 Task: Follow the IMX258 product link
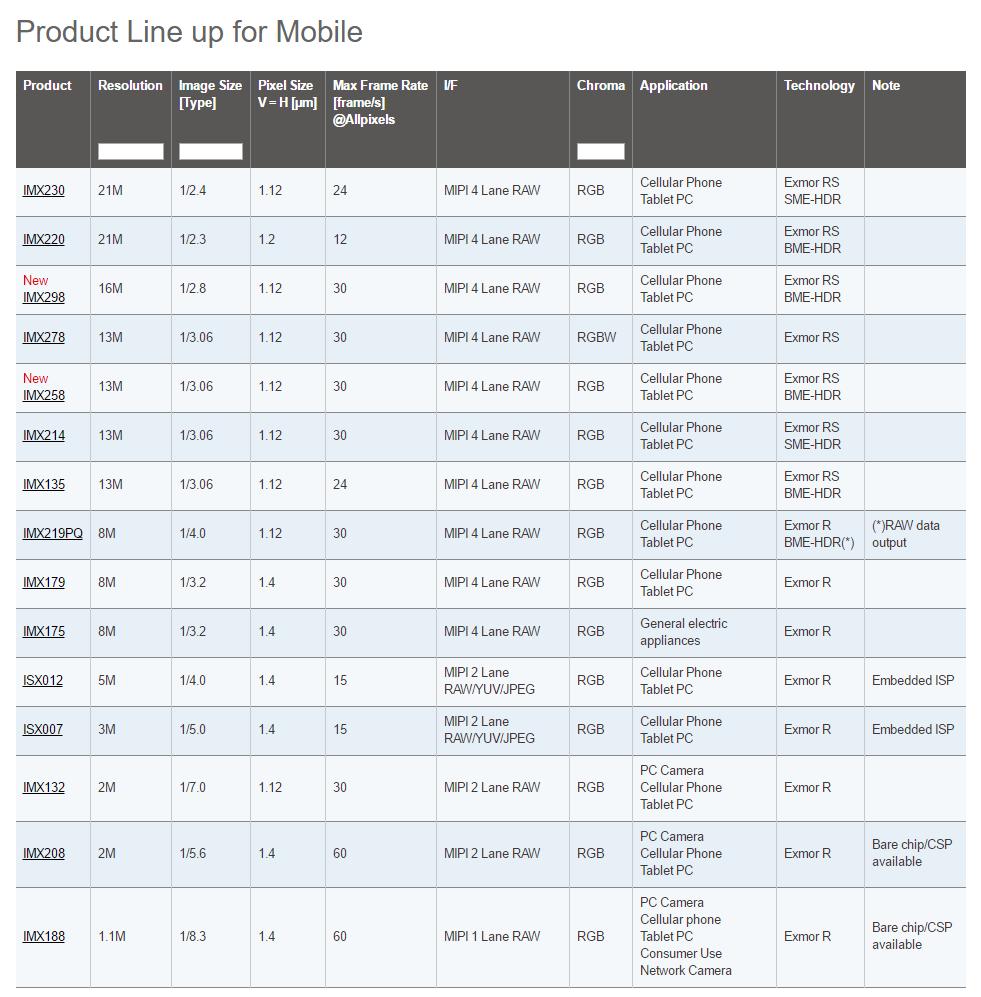click(44, 396)
